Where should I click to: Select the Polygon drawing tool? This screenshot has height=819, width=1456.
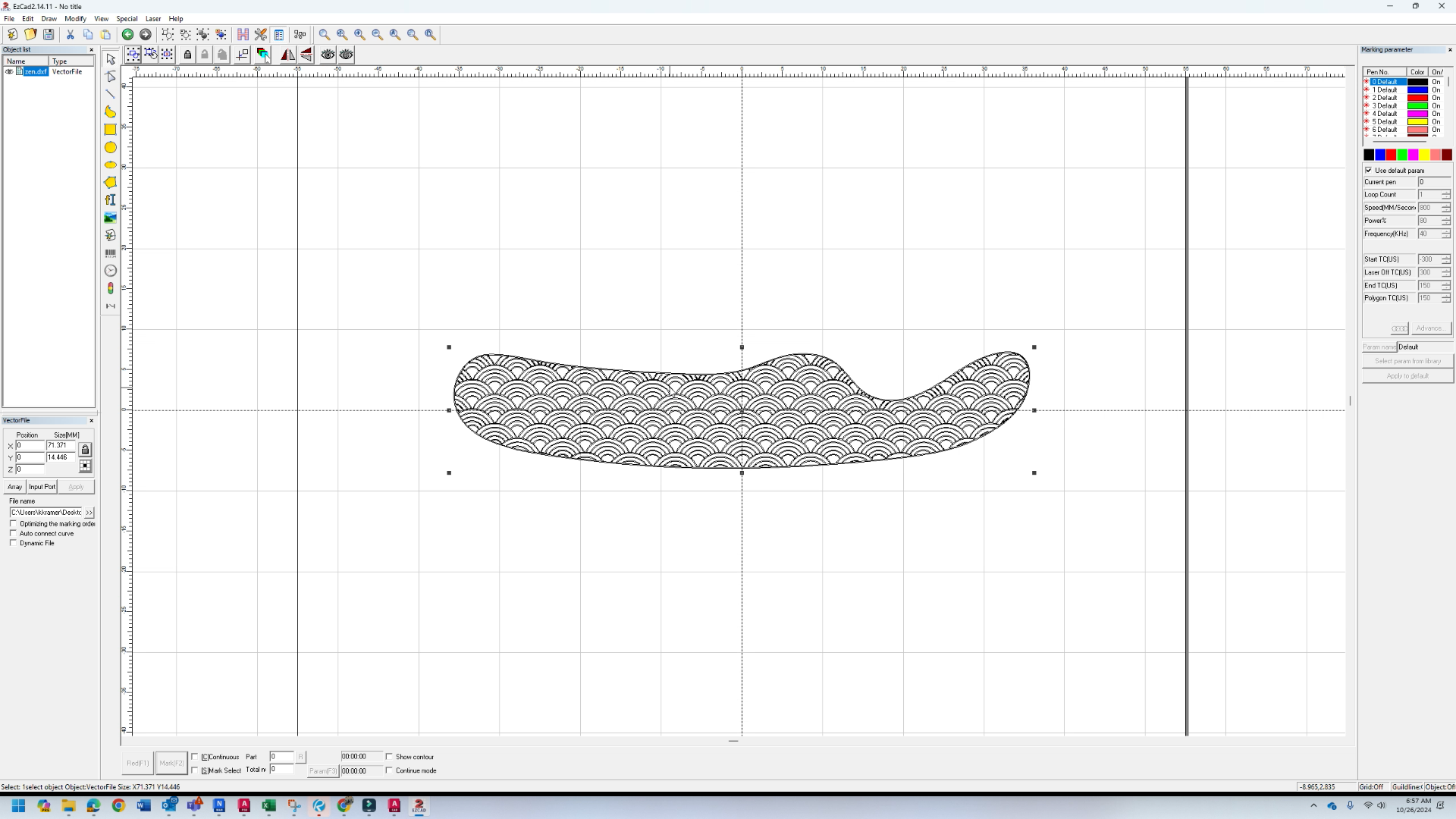click(111, 182)
